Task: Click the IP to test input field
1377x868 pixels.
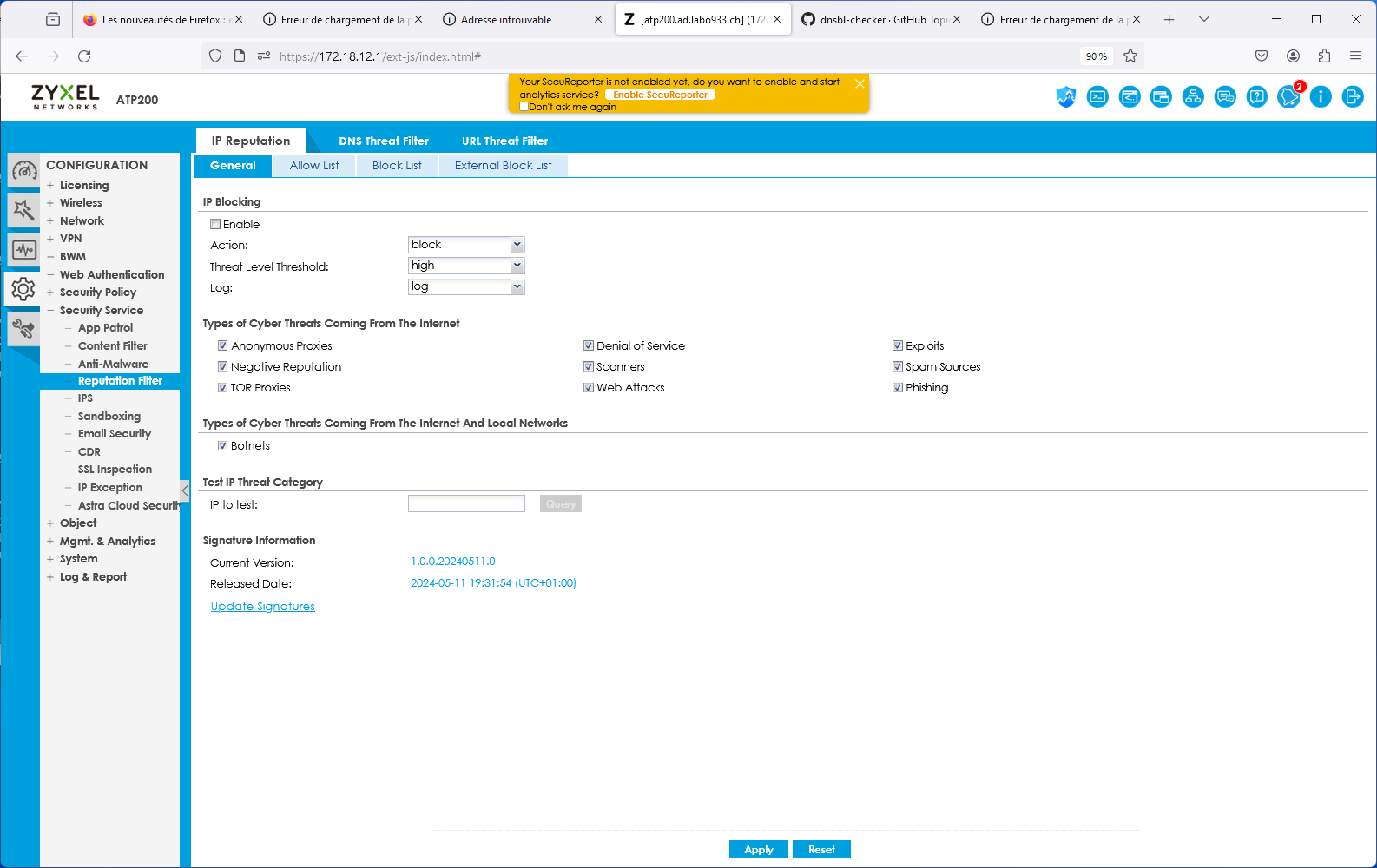Action: click(x=466, y=503)
